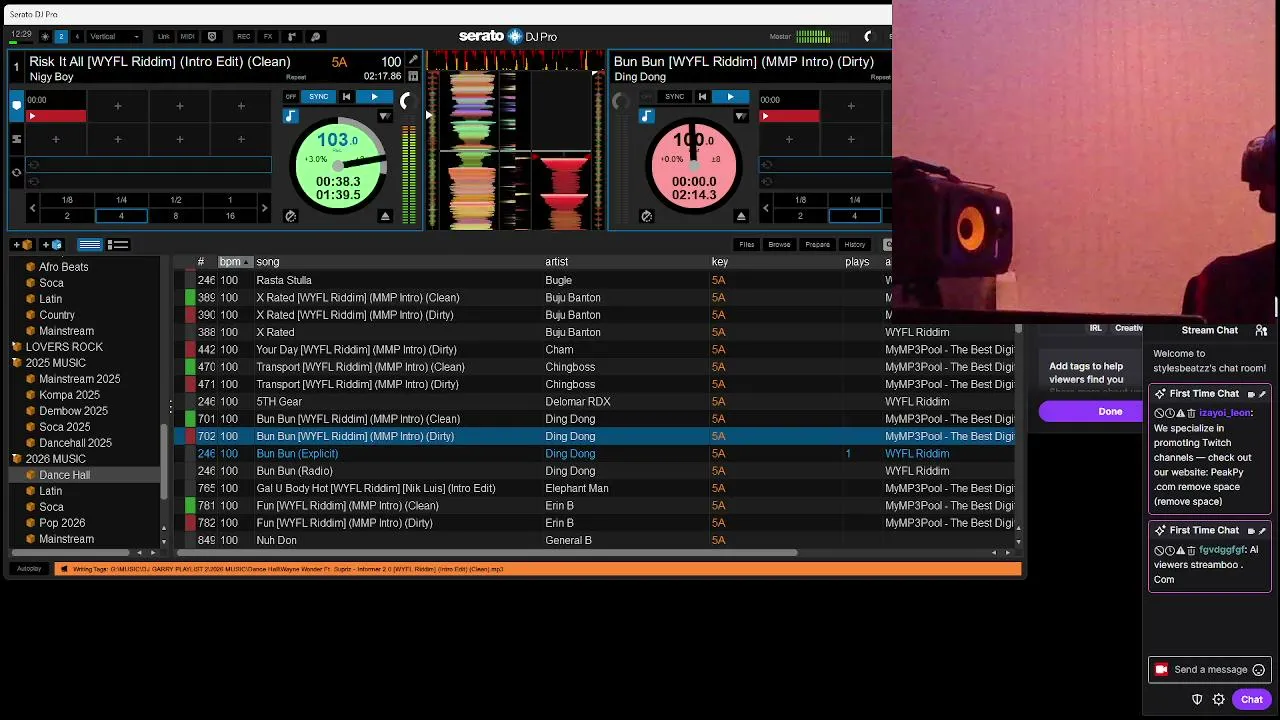The width and height of the screenshot is (1280, 720).
Task: Toggle the Autoplay button
Action: coord(29,569)
